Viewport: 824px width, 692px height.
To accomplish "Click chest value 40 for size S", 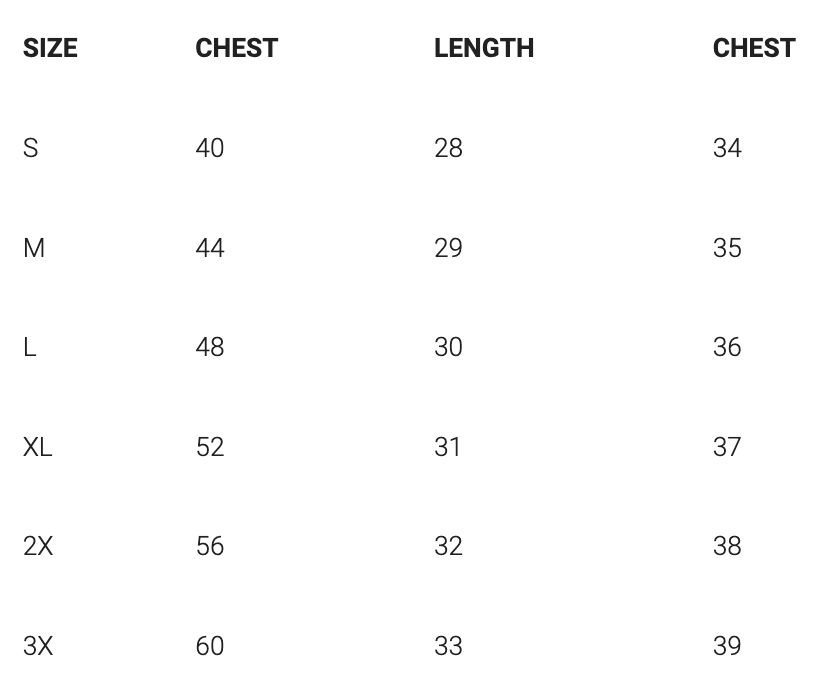I will tap(210, 148).
